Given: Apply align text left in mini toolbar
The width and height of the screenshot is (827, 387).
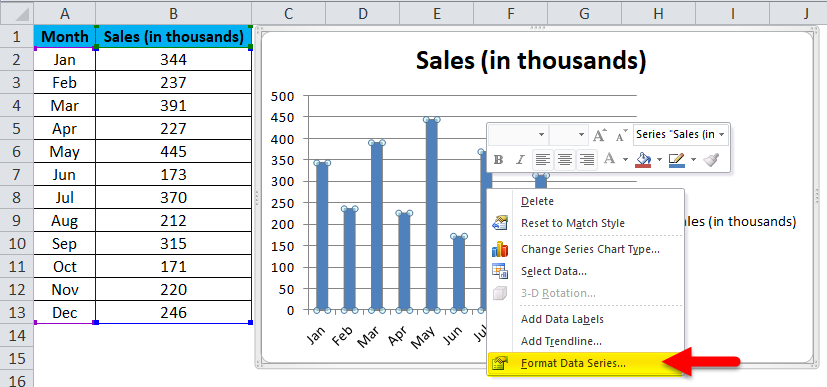Looking at the screenshot, I should [x=542, y=159].
